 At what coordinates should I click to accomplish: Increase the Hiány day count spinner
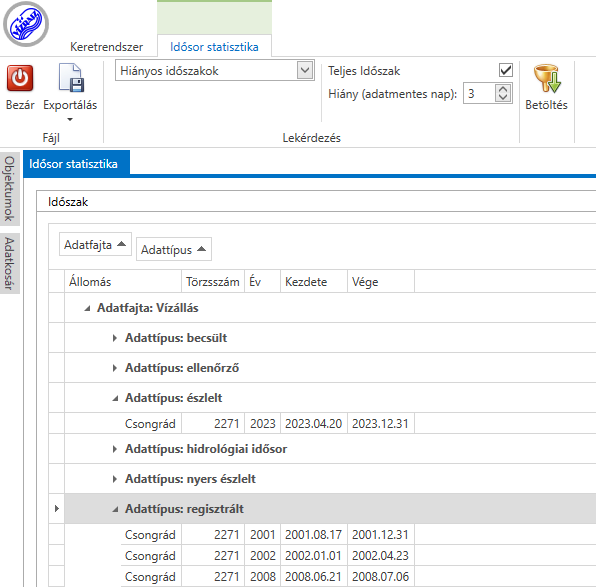click(503, 89)
